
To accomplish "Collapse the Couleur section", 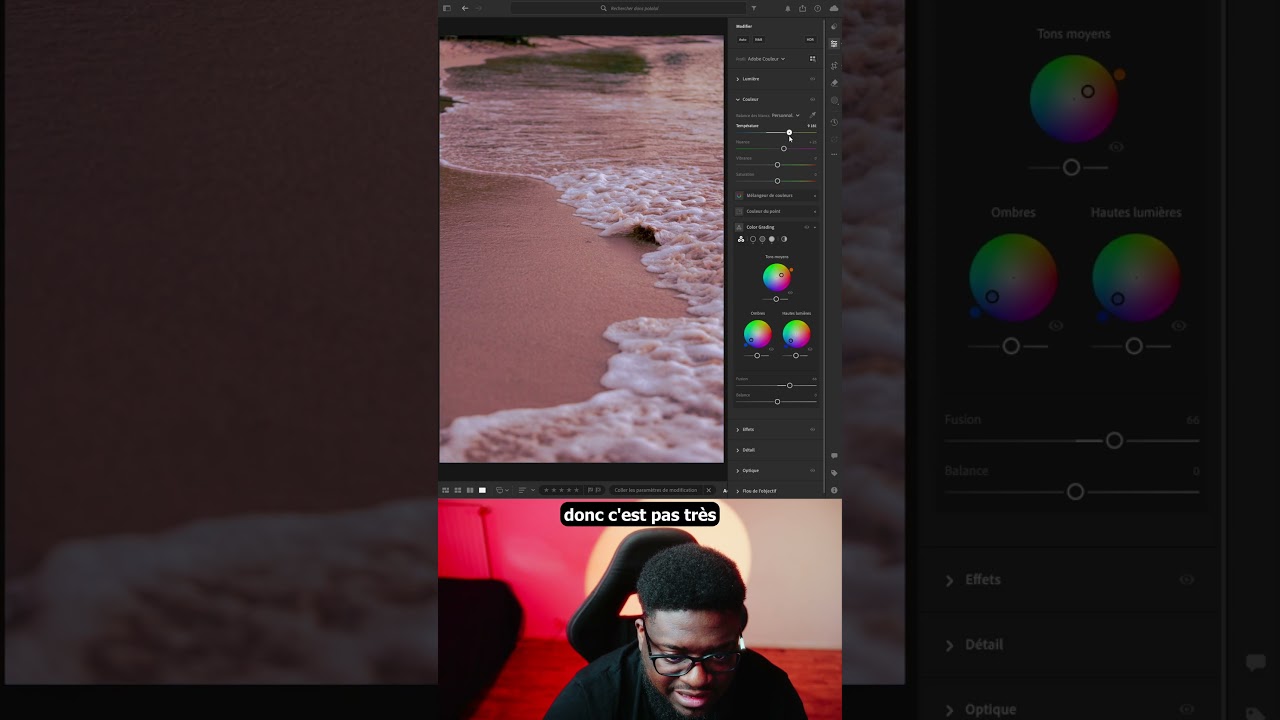I will click(x=738, y=99).
